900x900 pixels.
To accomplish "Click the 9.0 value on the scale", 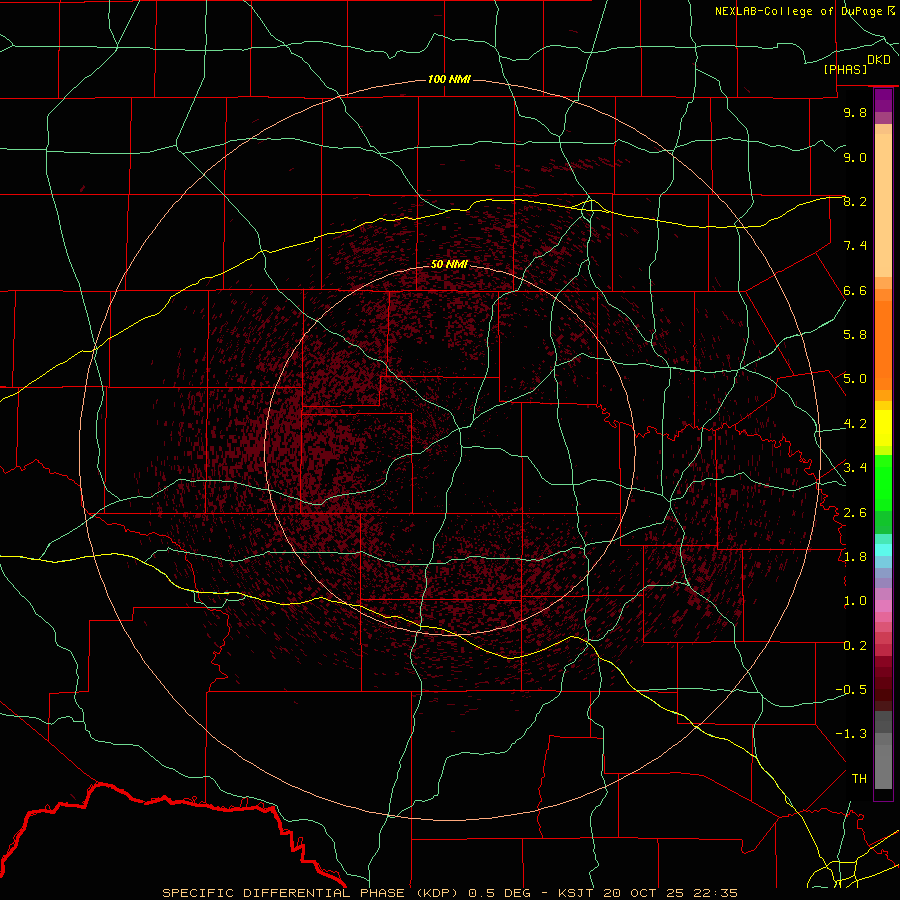I will (x=855, y=157).
